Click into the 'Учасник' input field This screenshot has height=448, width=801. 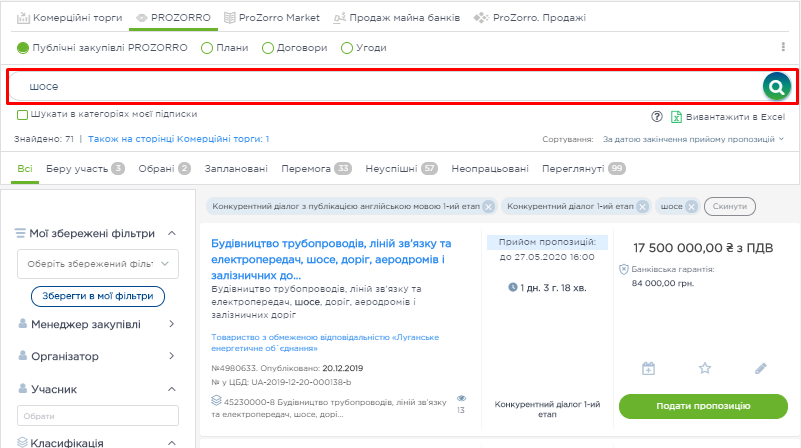click(x=98, y=415)
